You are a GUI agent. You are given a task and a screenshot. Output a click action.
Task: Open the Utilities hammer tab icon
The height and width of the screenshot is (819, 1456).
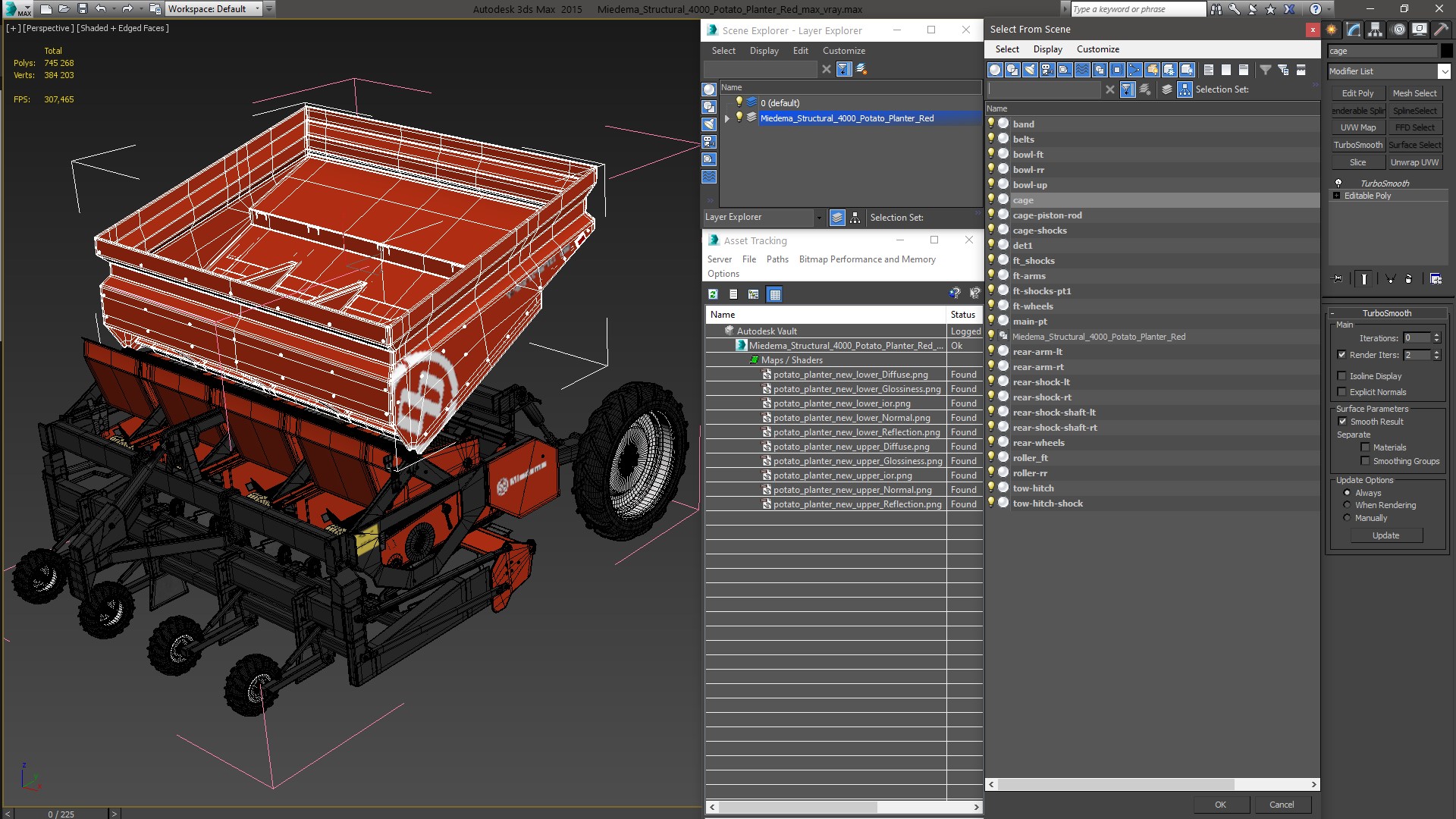coord(1441,30)
